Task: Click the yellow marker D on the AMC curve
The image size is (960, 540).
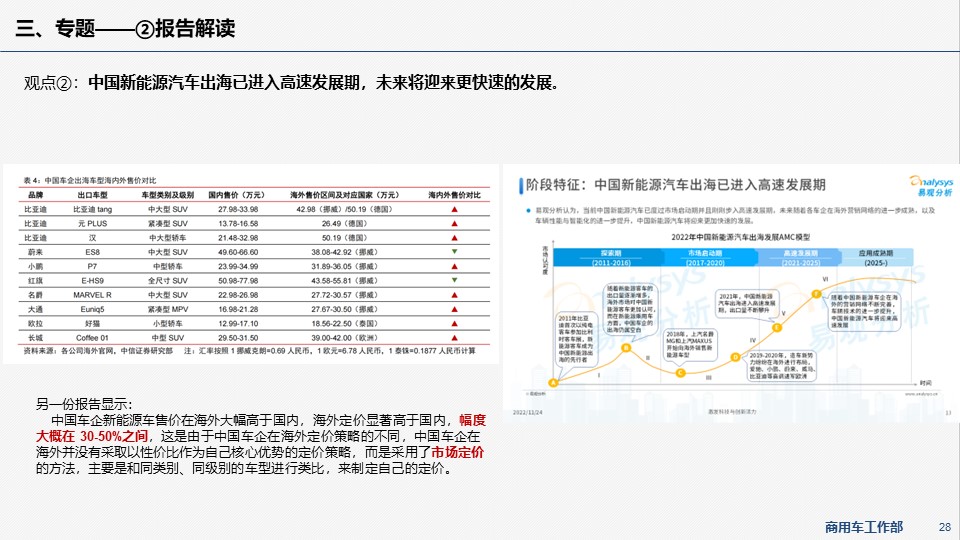Action: [735, 357]
